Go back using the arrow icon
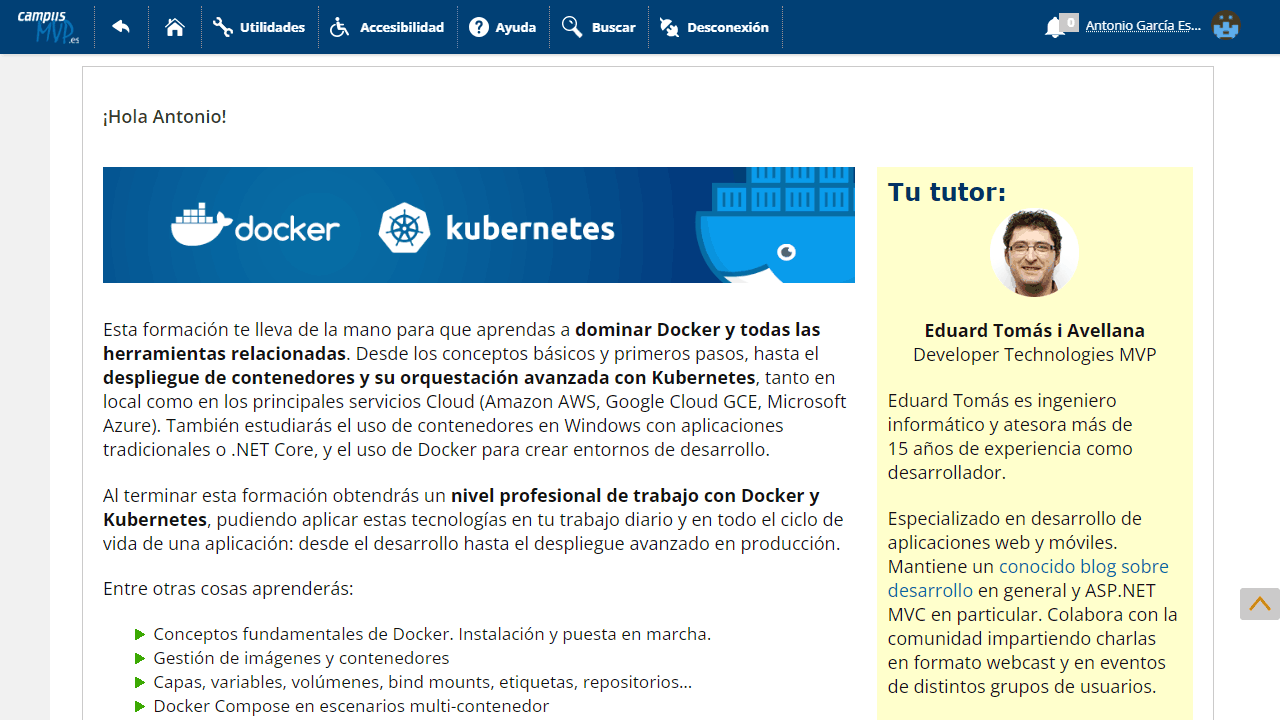1280x720 pixels. click(x=121, y=27)
